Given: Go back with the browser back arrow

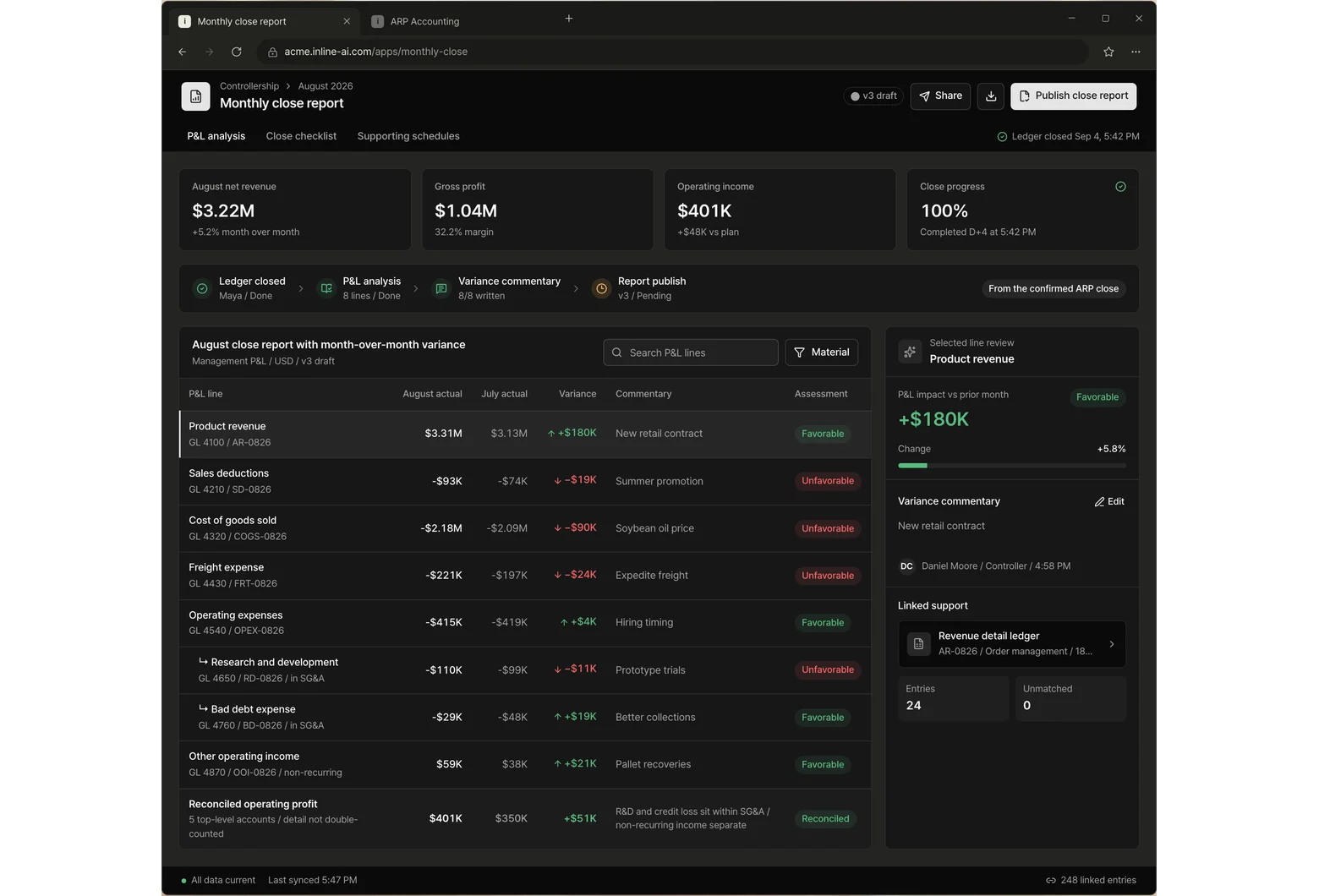Looking at the screenshot, I should tap(183, 52).
